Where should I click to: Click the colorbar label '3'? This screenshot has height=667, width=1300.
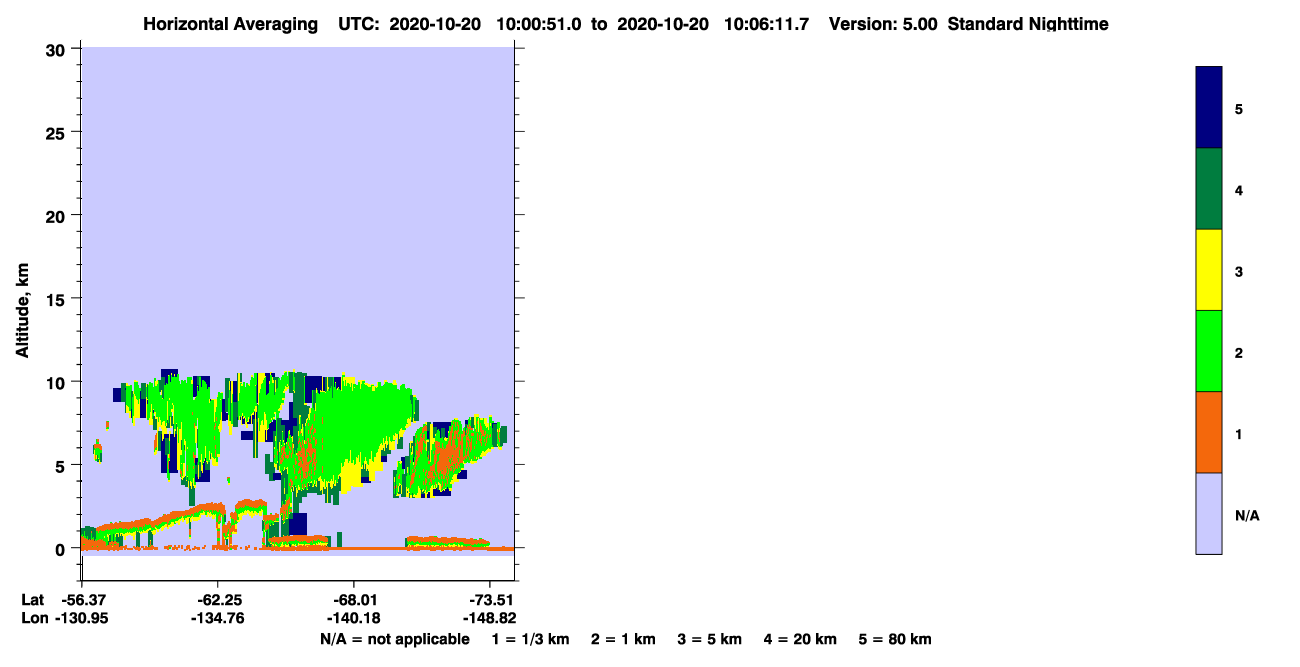pos(1239,271)
